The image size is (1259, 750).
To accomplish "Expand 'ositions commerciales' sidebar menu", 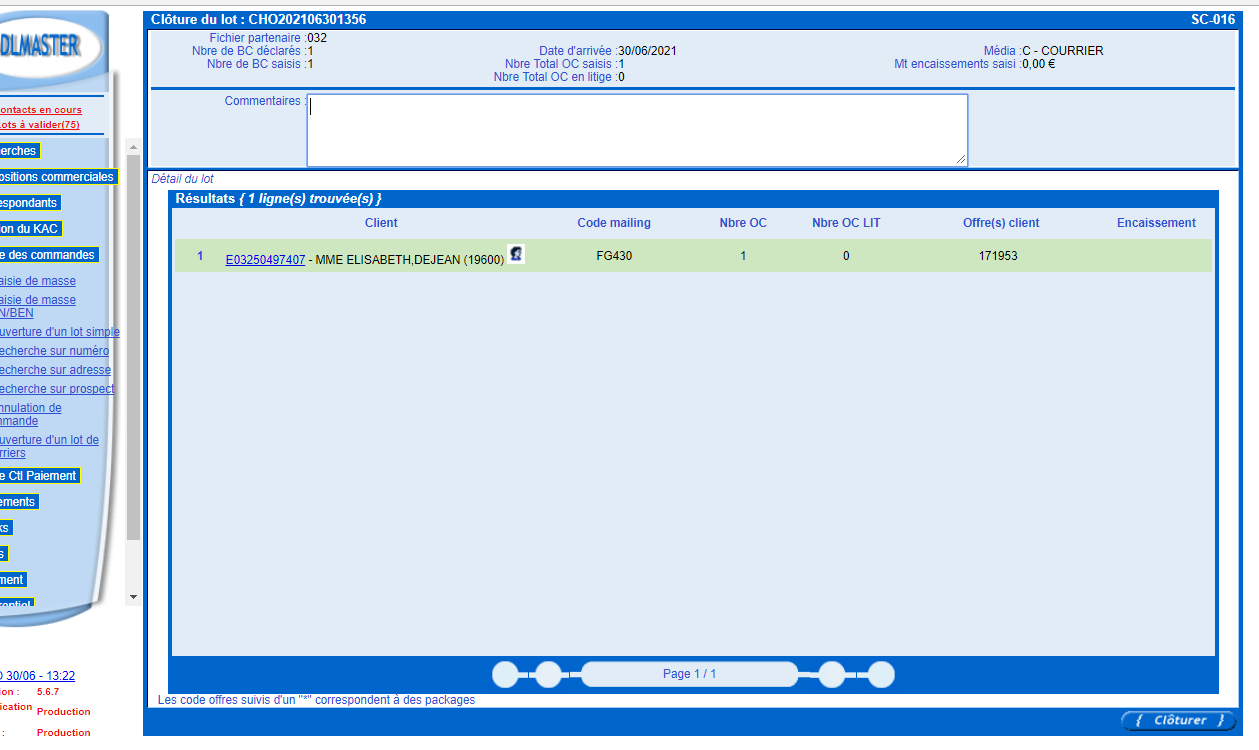I will click(58, 177).
